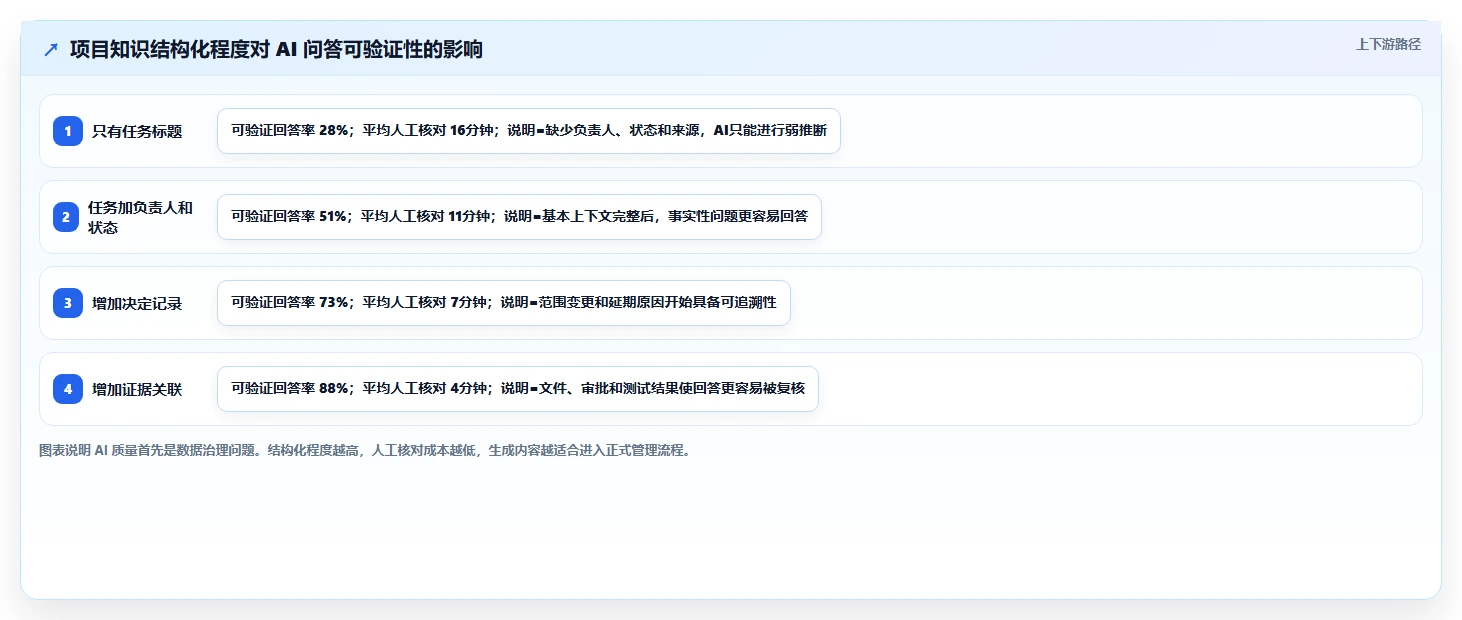The width and height of the screenshot is (1462, 620).
Task: Click the step 1 number badge
Action: [x=68, y=131]
